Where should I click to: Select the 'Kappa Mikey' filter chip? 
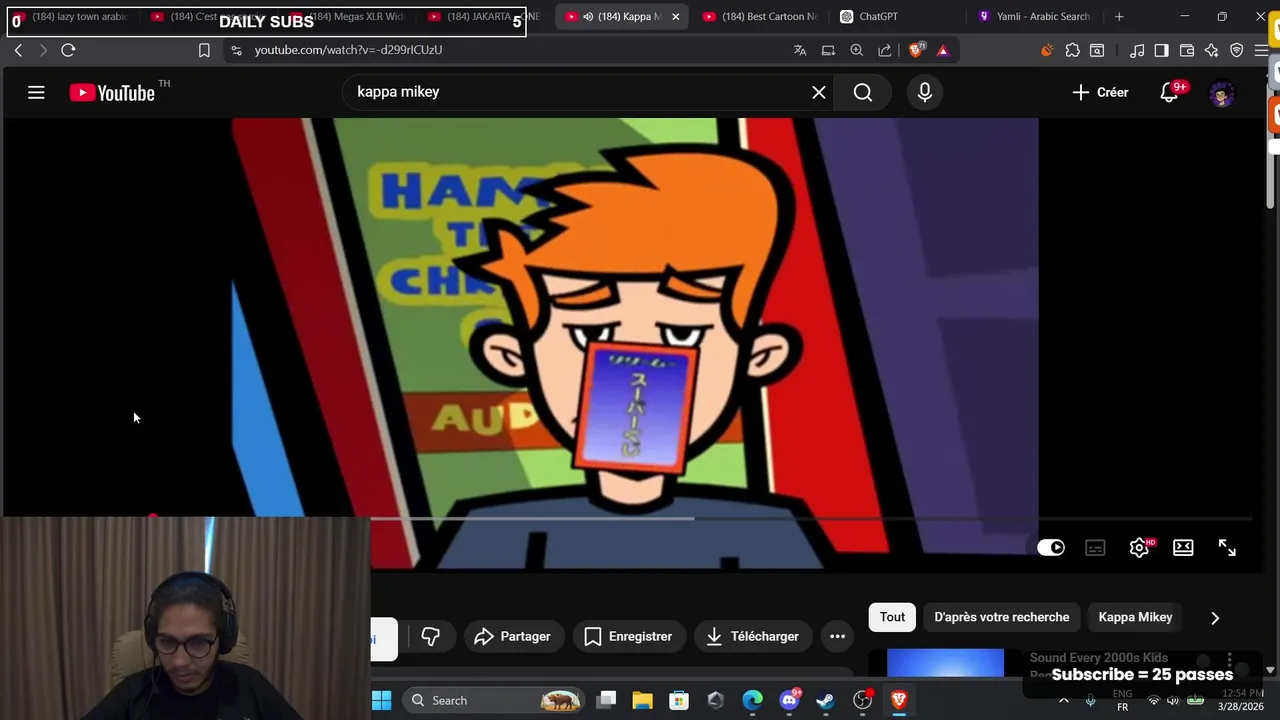[x=1135, y=617]
